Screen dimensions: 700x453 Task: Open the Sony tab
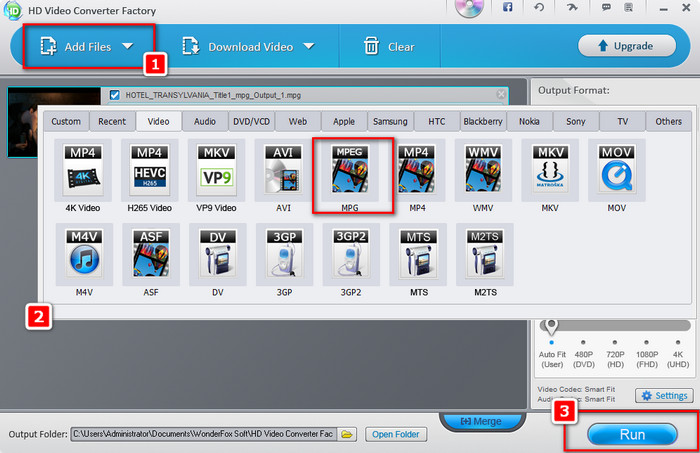pos(575,121)
